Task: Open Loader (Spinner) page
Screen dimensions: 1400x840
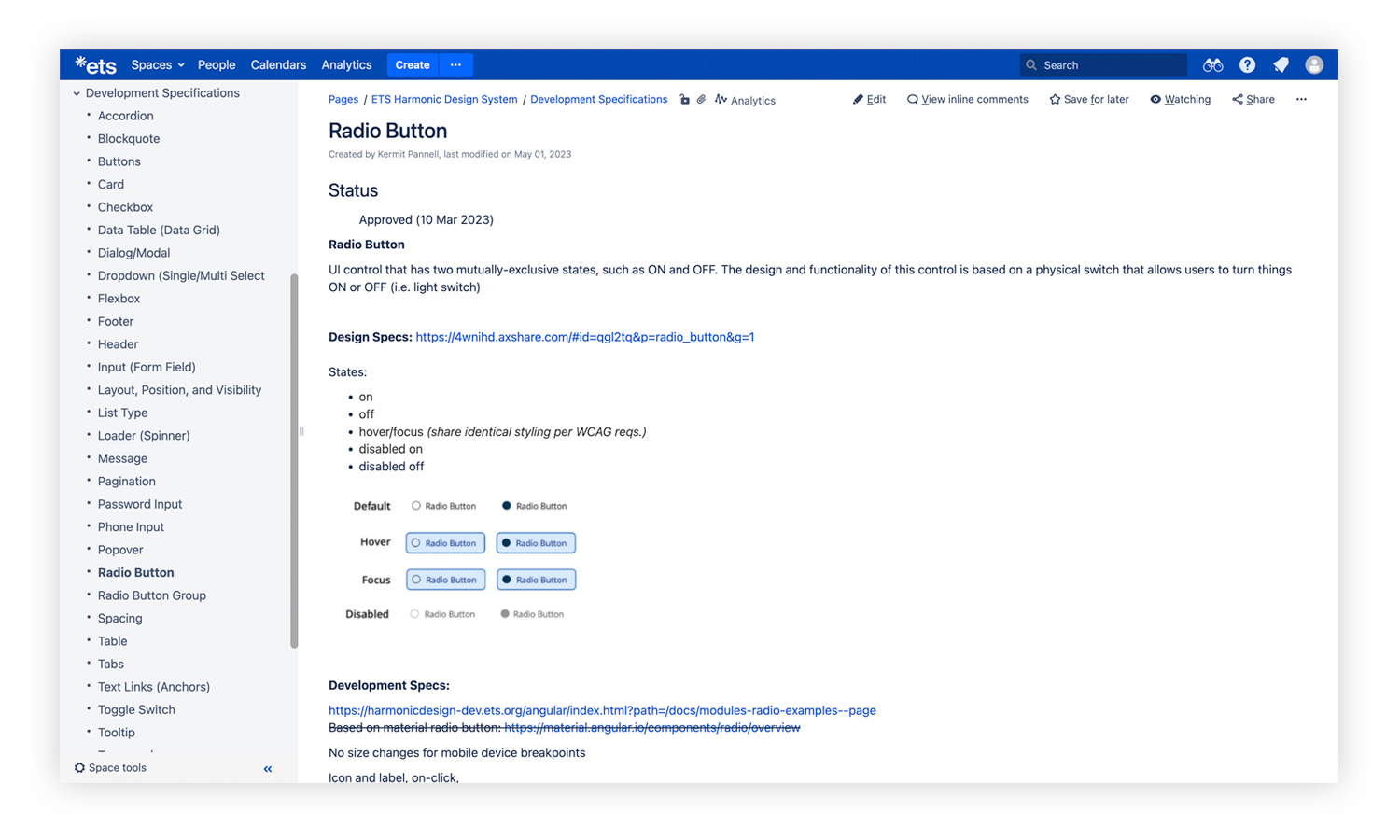Action: 144,436
